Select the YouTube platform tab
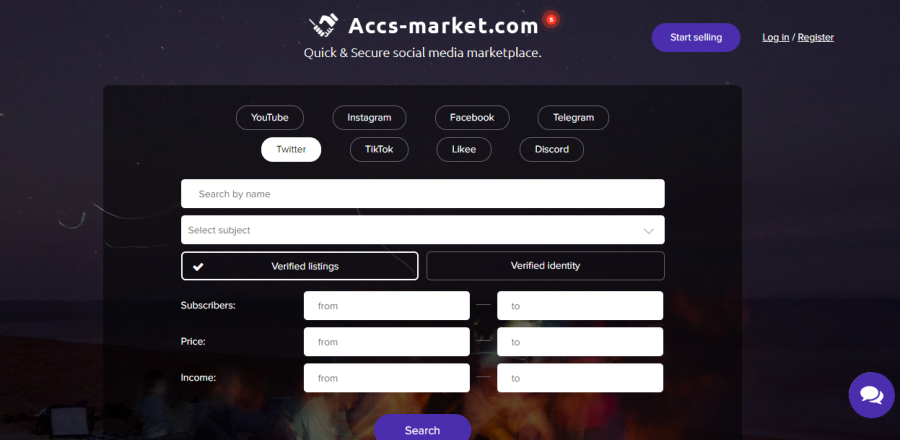Image resolution: width=900 pixels, height=440 pixels. pos(269,118)
